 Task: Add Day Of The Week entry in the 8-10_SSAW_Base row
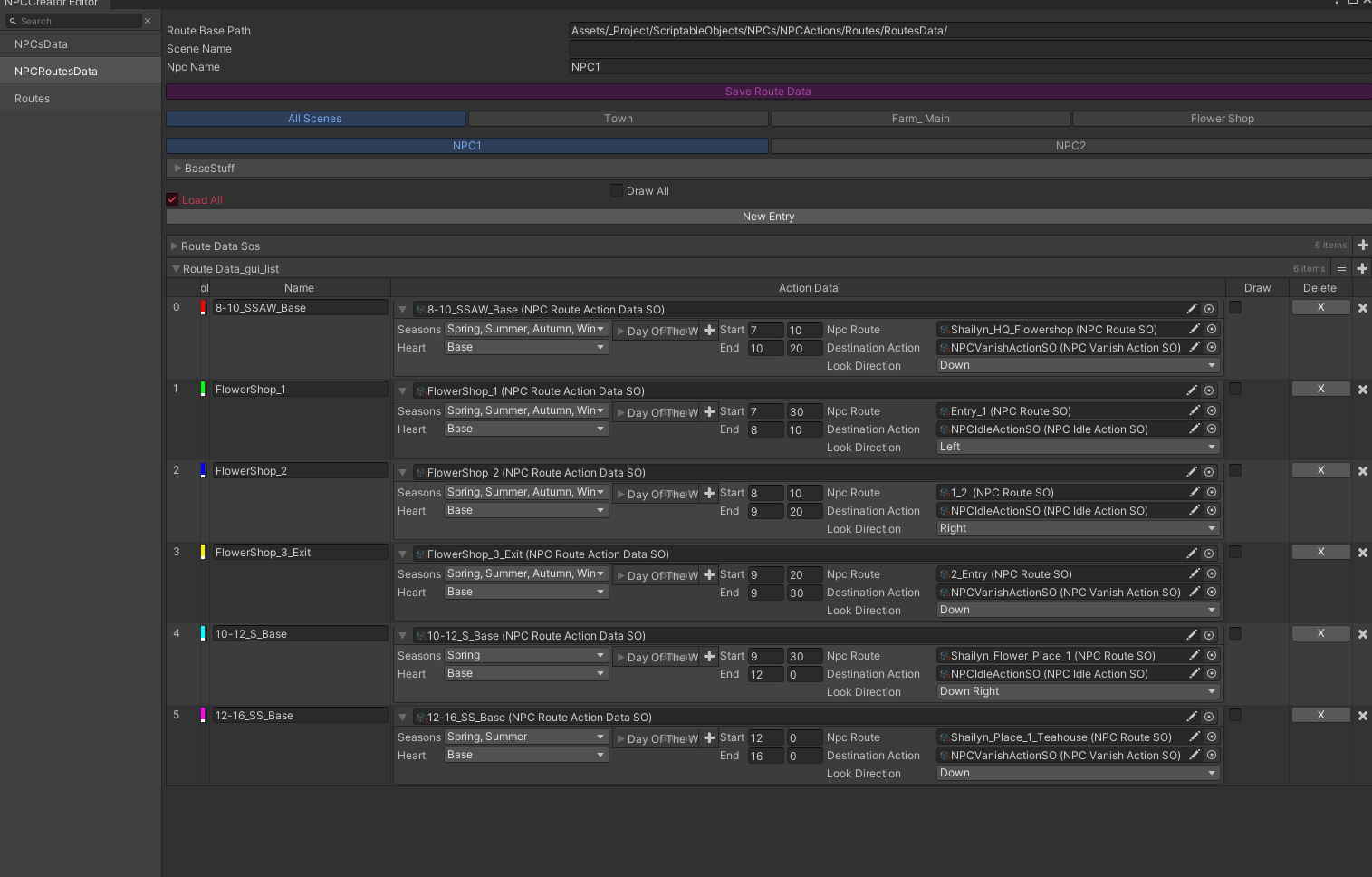(x=709, y=330)
